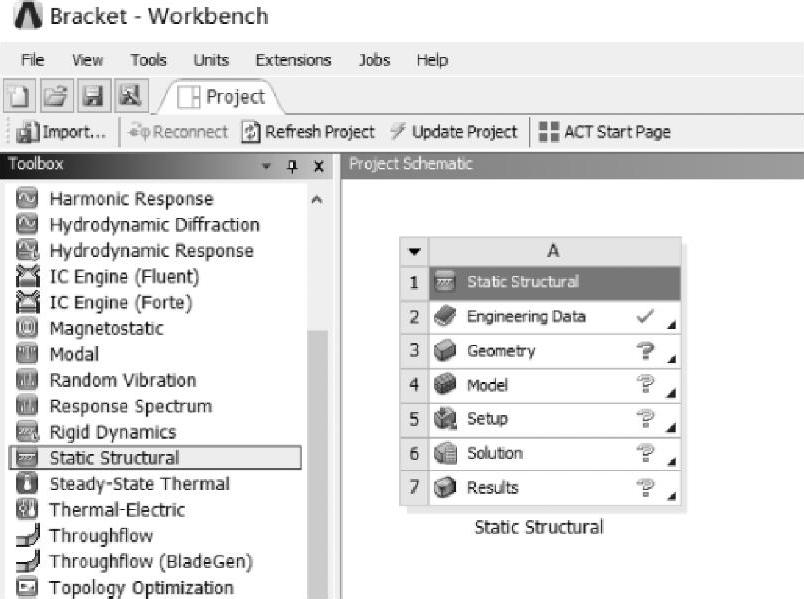
Task: Click the Geometry cell icon
Action: (445, 351)
